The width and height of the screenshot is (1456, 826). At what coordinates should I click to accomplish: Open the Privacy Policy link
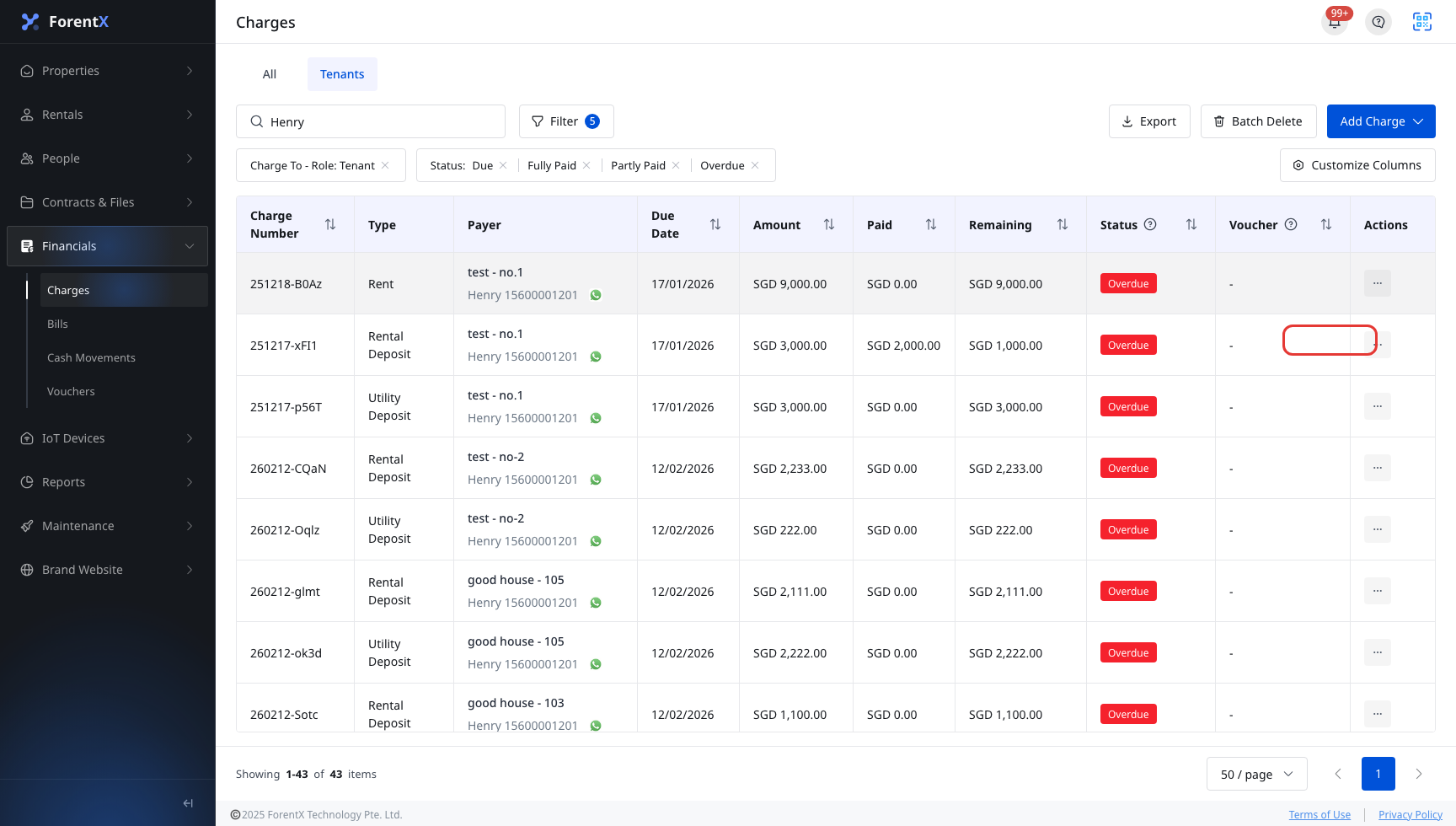coord(1410,814)
